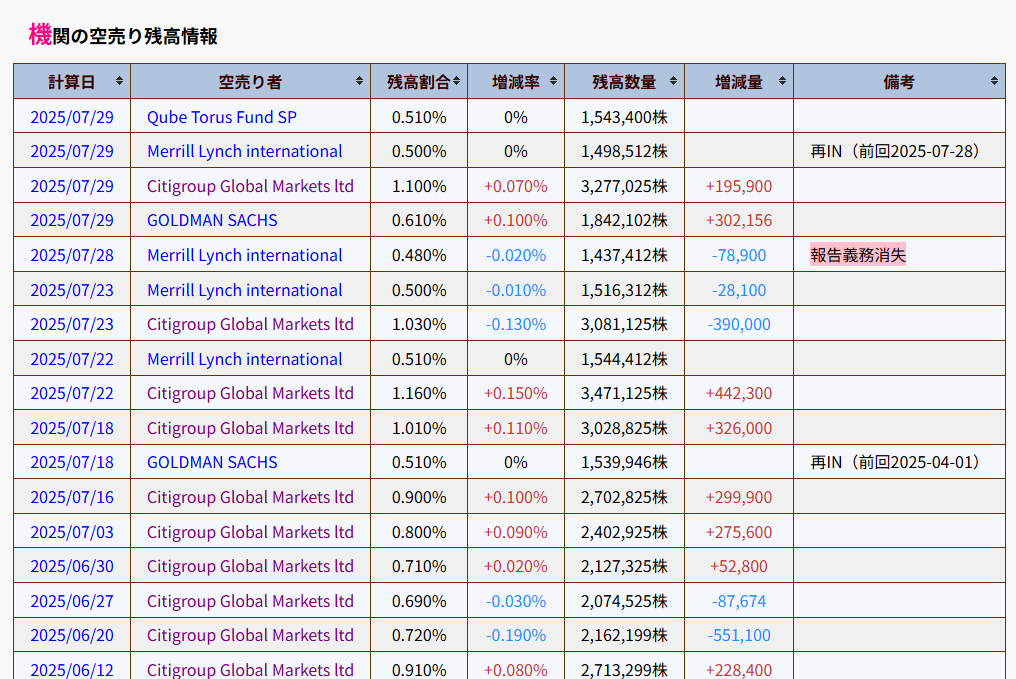Click the 計算日 column header label
This screenshot has width=1016, height=679.
(x=71, y=82)
